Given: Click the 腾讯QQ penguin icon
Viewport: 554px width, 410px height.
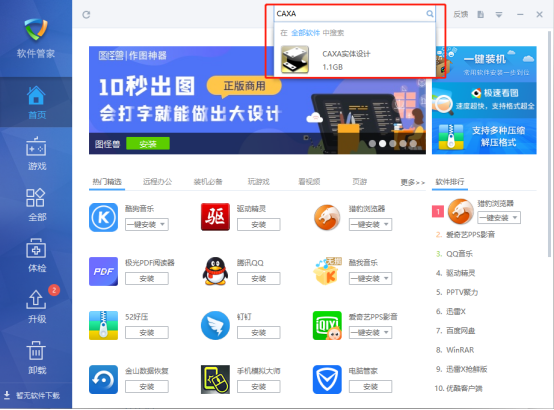Looking at the screenshot, I should [215, 271].
